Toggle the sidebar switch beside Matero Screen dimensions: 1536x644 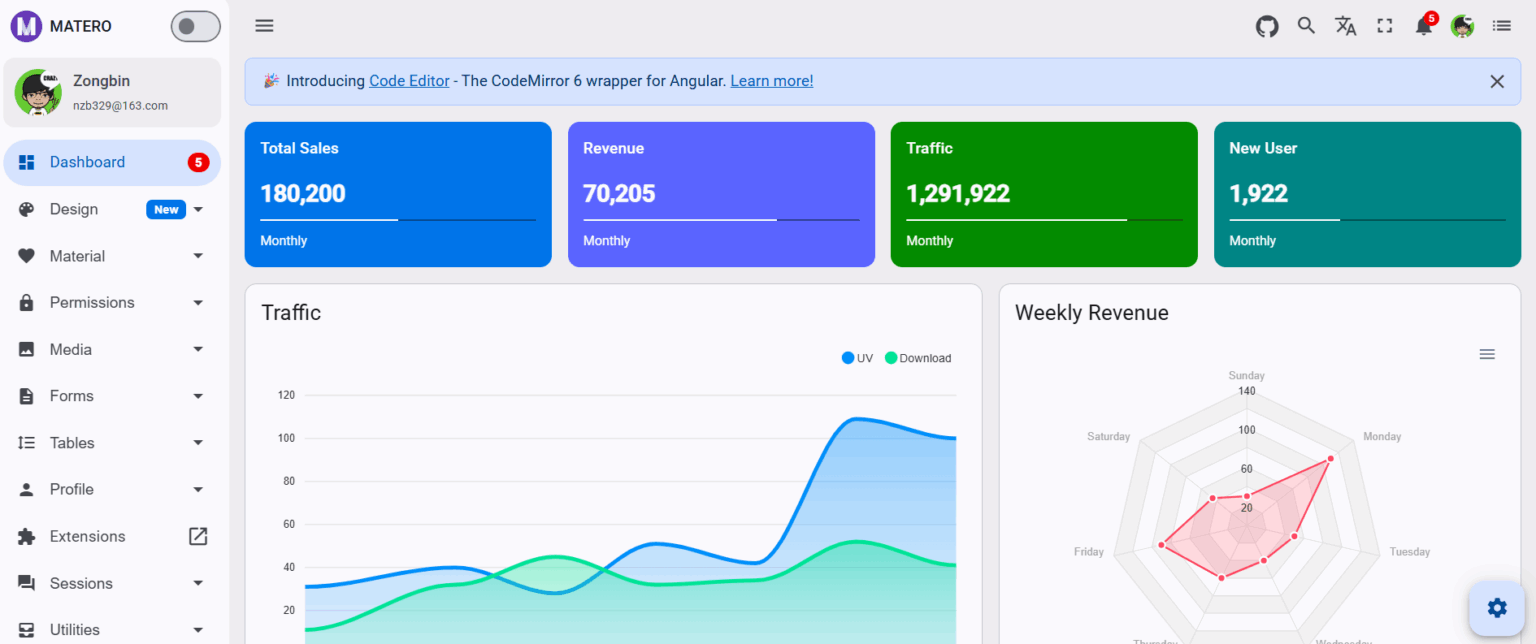(195, 26)
